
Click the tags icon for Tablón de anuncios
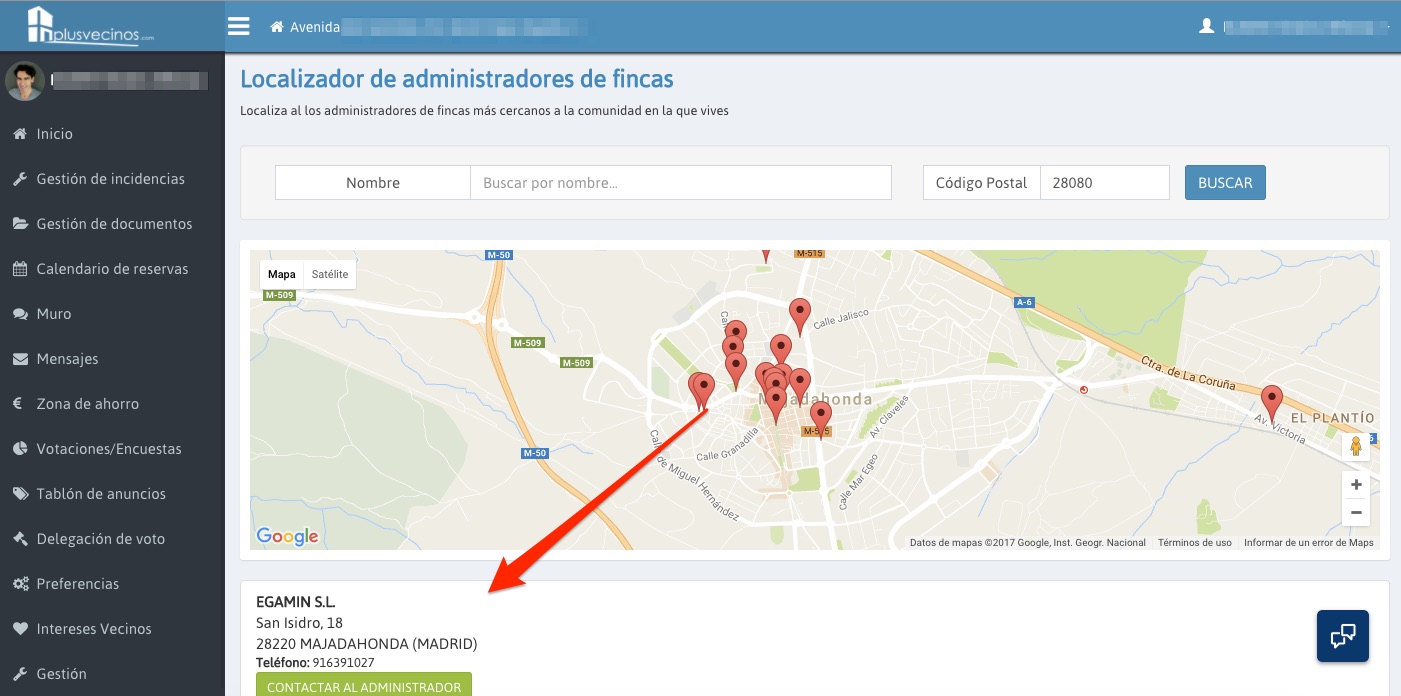19,493
